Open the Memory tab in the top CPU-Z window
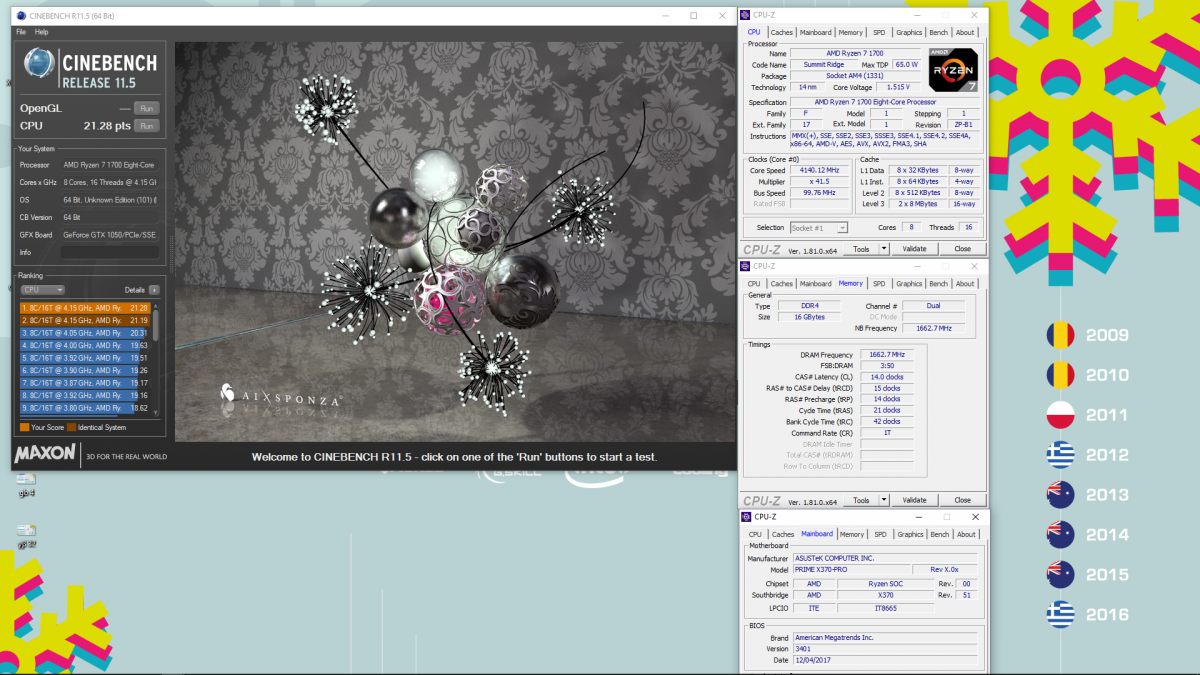1200x675 pixels. click(x=851, y=33)
